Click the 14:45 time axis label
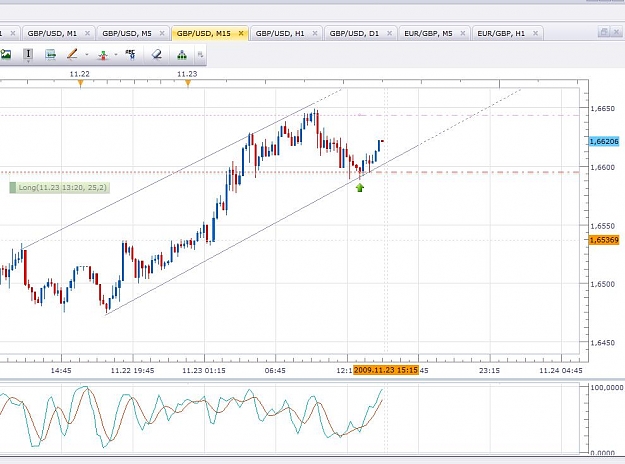The image size is (625, 464). point(61,371)
